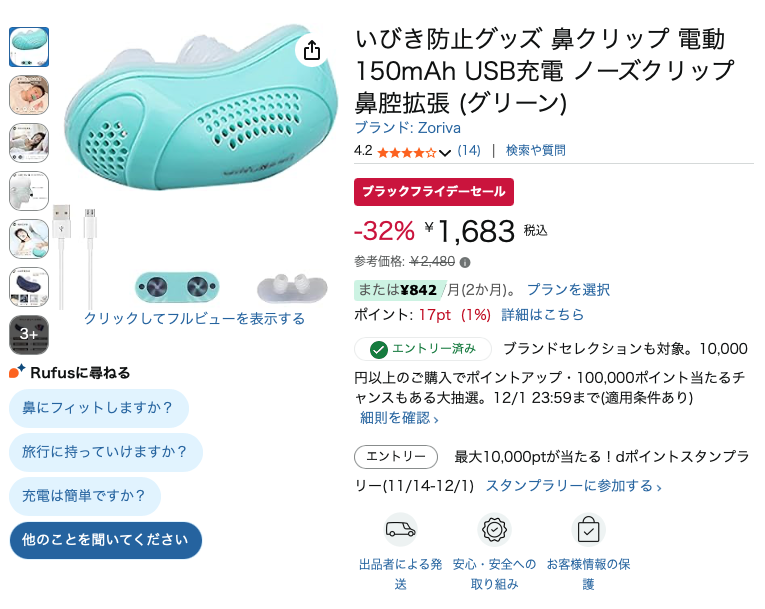The width and height of the screenshot is (765, 609).
Task: Select the 充電は簡単ですか？ suggestion
Action: [84, 496]
